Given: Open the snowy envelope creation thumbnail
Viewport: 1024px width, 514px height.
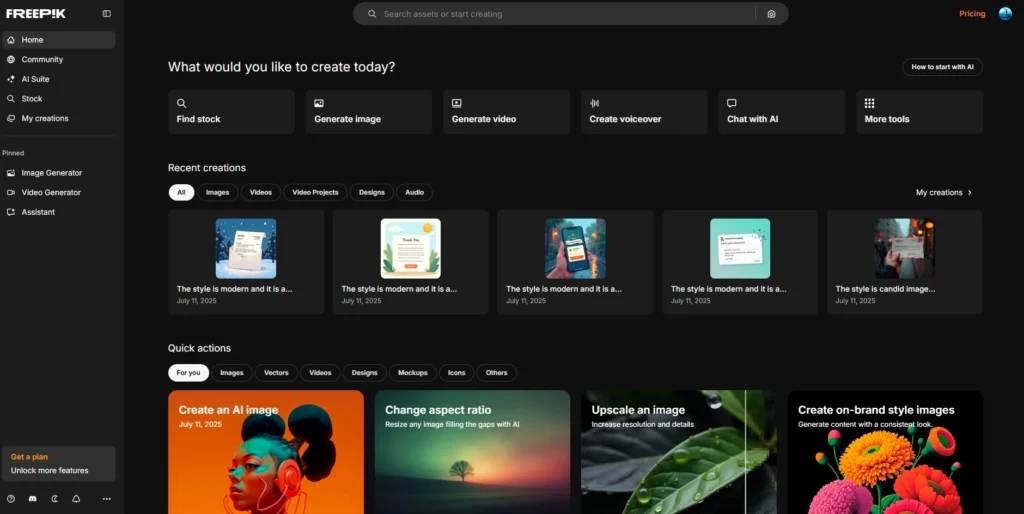Looking at the screenshot, I should pyautogui.click(x=246, y=249).
